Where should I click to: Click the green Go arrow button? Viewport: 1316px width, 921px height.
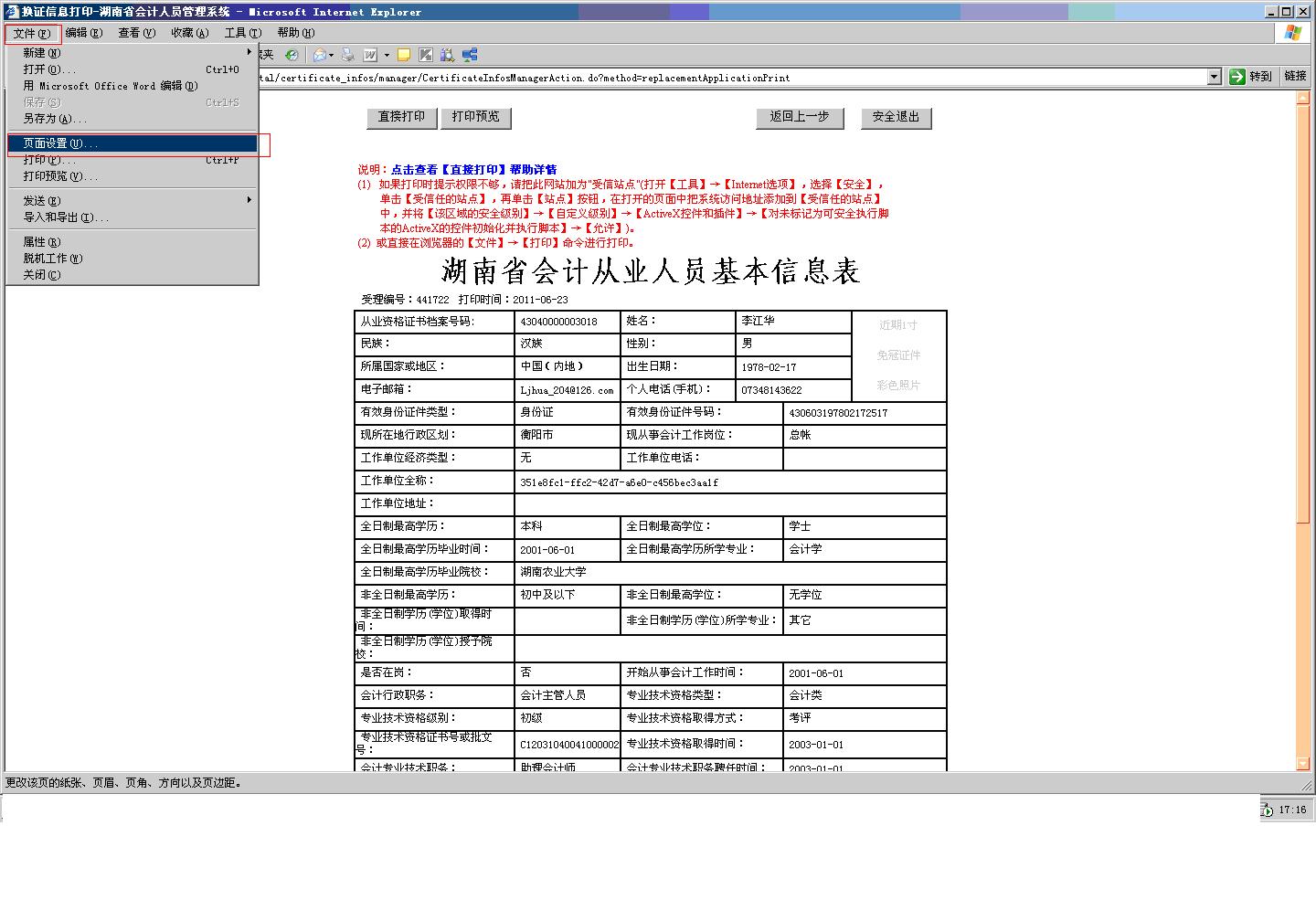tap(1237, 77)
